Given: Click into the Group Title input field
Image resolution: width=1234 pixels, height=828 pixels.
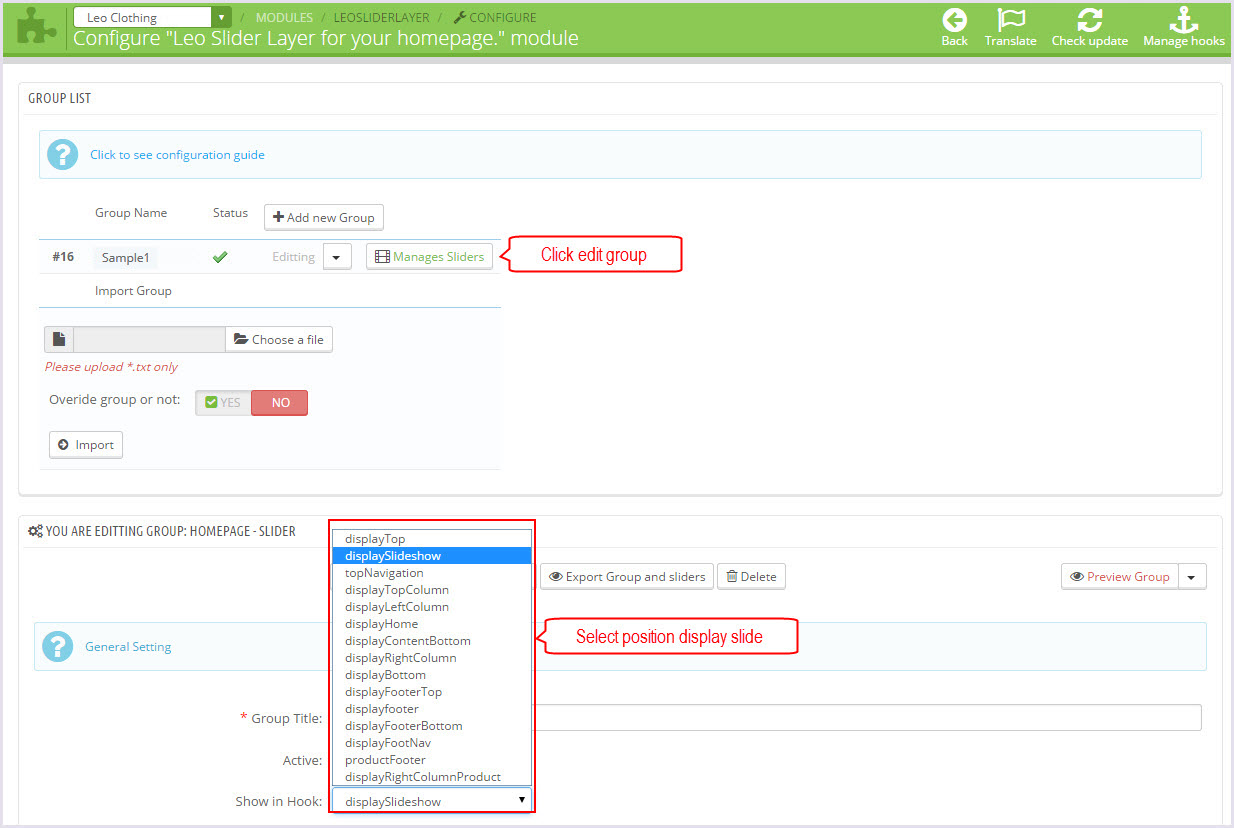Looking at the screenshot, I should coord(866,718).
